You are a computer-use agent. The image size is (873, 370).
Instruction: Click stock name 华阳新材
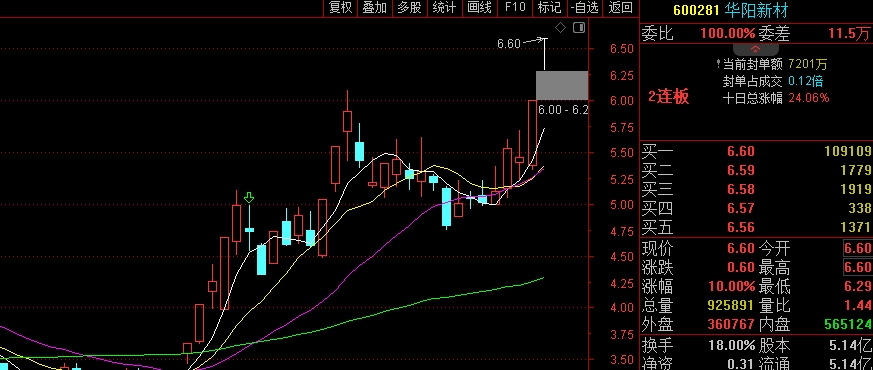click(x=756, y=10)
